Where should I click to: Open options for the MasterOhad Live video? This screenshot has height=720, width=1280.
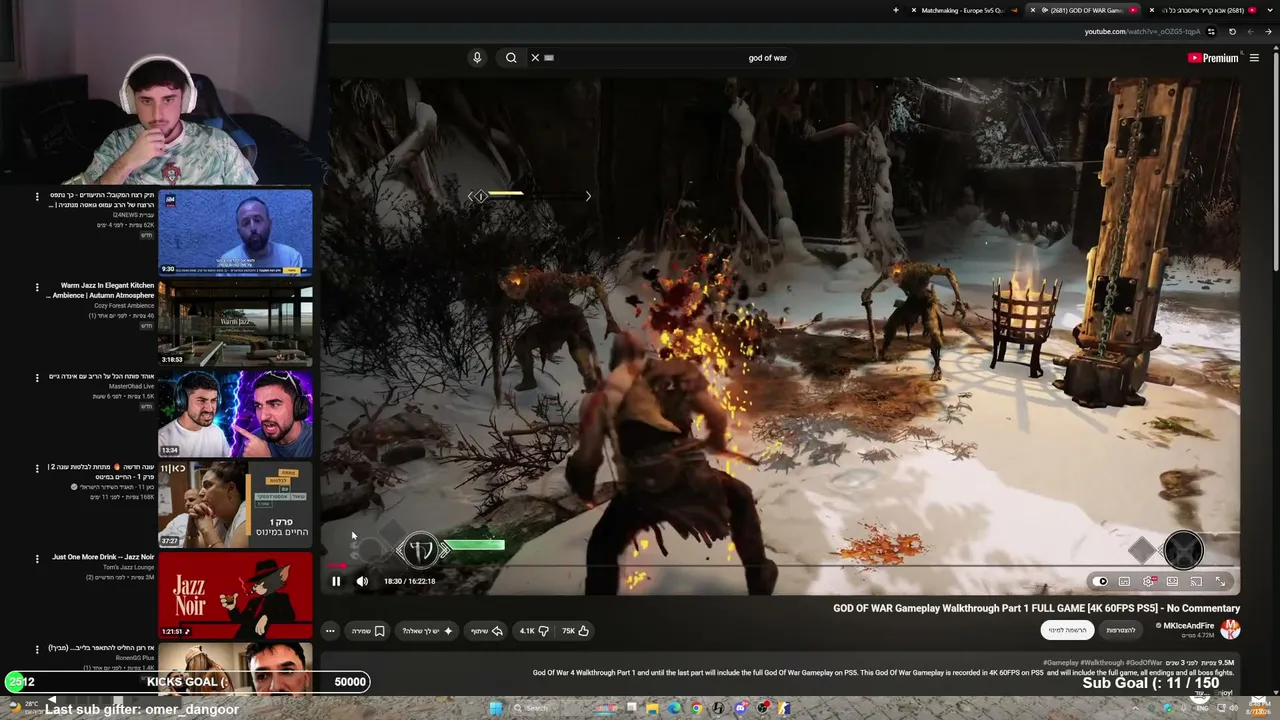coord(37,378)
